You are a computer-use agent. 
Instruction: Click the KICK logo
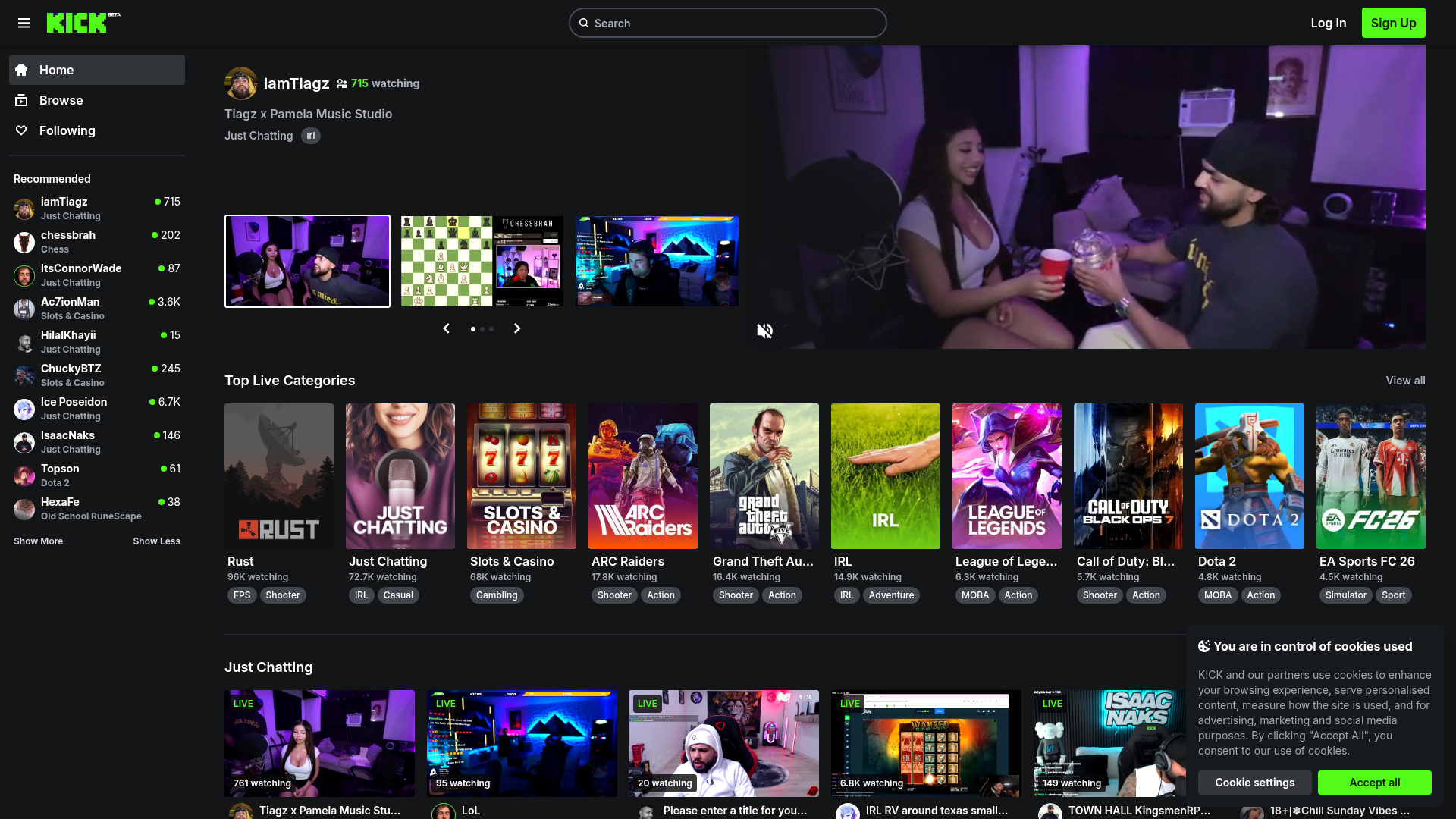[x=78, y=23]
